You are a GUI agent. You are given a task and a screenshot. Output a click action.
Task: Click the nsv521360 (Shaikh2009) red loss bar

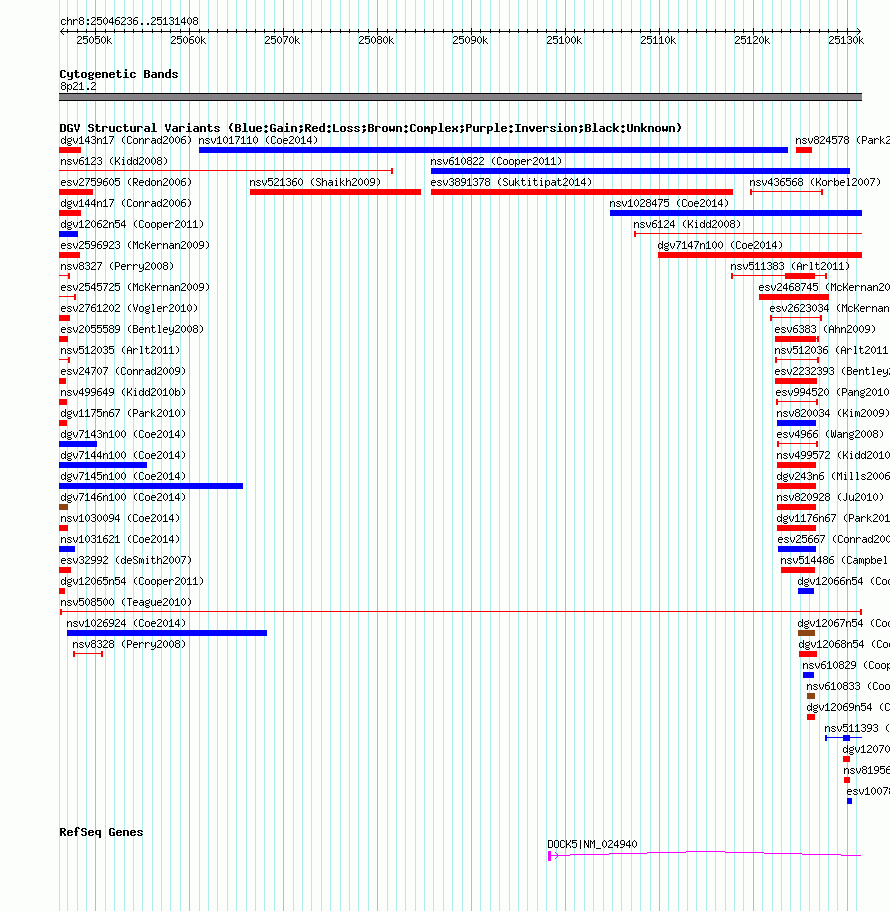[335, 192]
